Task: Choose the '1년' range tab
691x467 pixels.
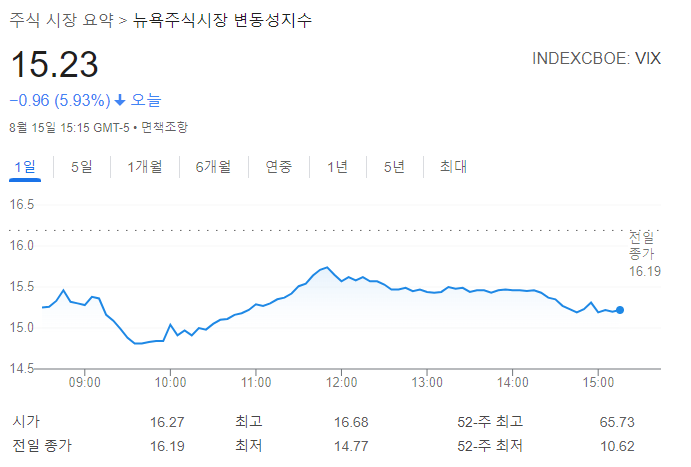Action: 337,167
